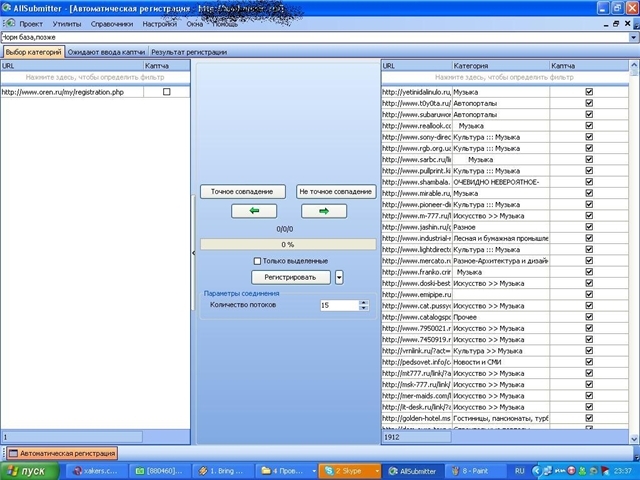Increase the thread count spinner

(364, 303)
